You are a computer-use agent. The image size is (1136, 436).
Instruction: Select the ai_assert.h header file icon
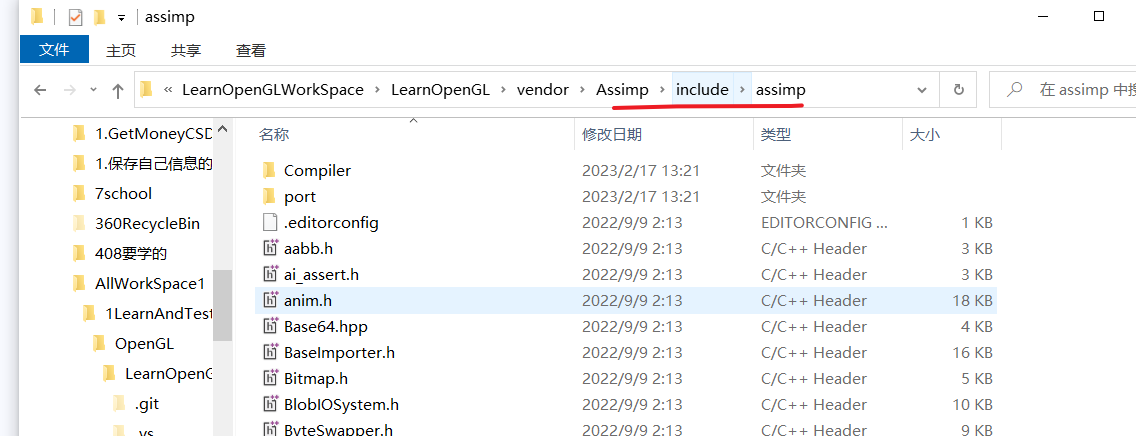click(x=270, y=274)
